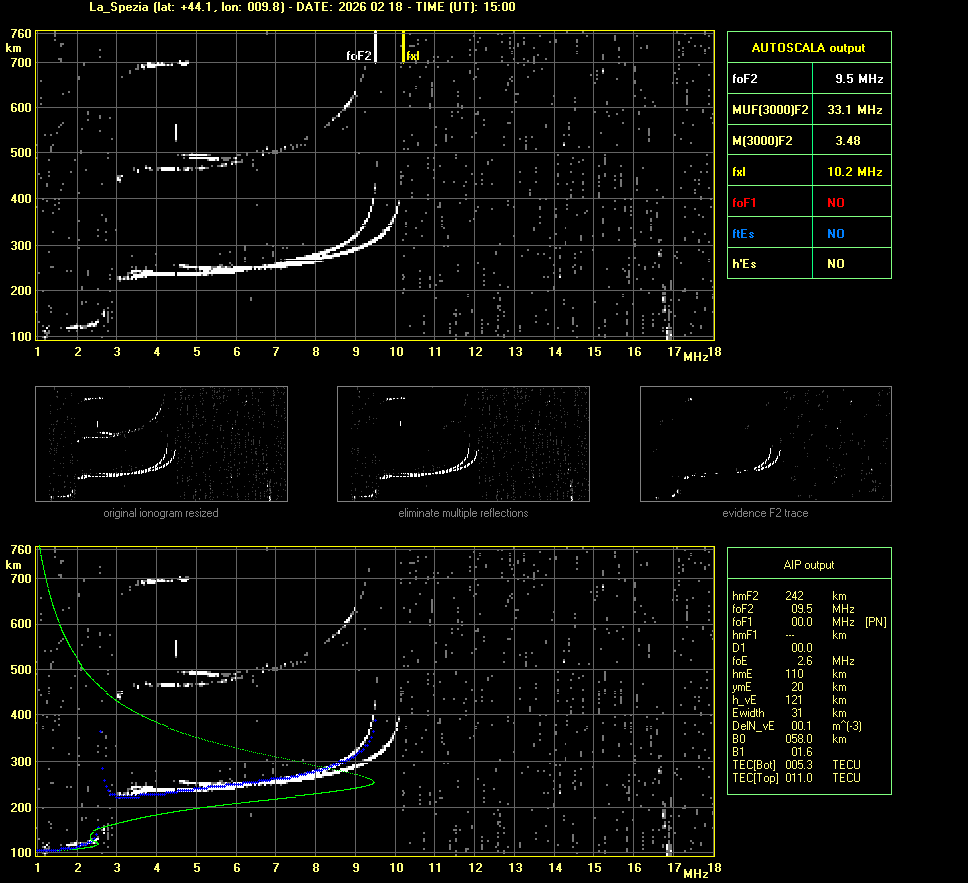This screenshot has width=968, height=883.
Task: Select the 'original ionogram resized' thumbnail
Action: pyautogui.click(x=161, y=444)
